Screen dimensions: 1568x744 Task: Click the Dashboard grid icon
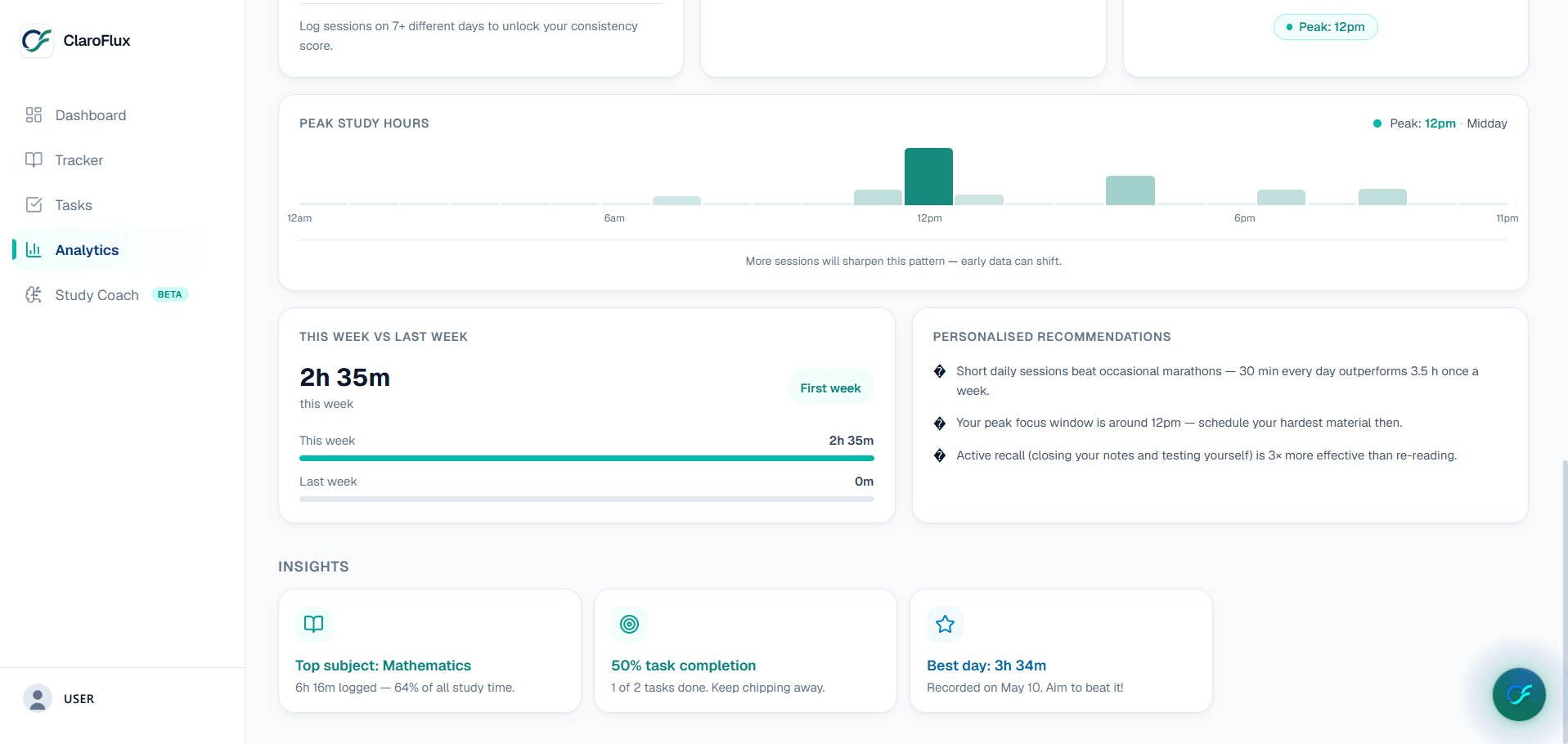click(34, 115)
